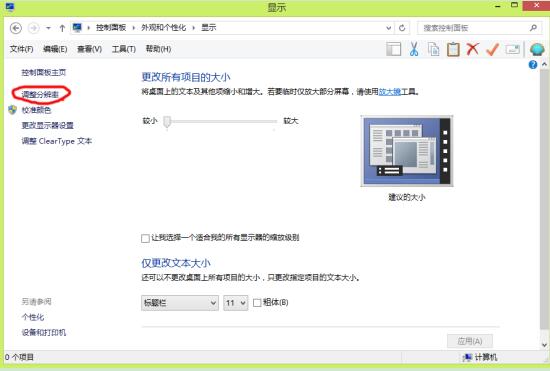Click the vertical scrollbar up arrow
This screenshot has width=550, height=371.
point(544,64)
